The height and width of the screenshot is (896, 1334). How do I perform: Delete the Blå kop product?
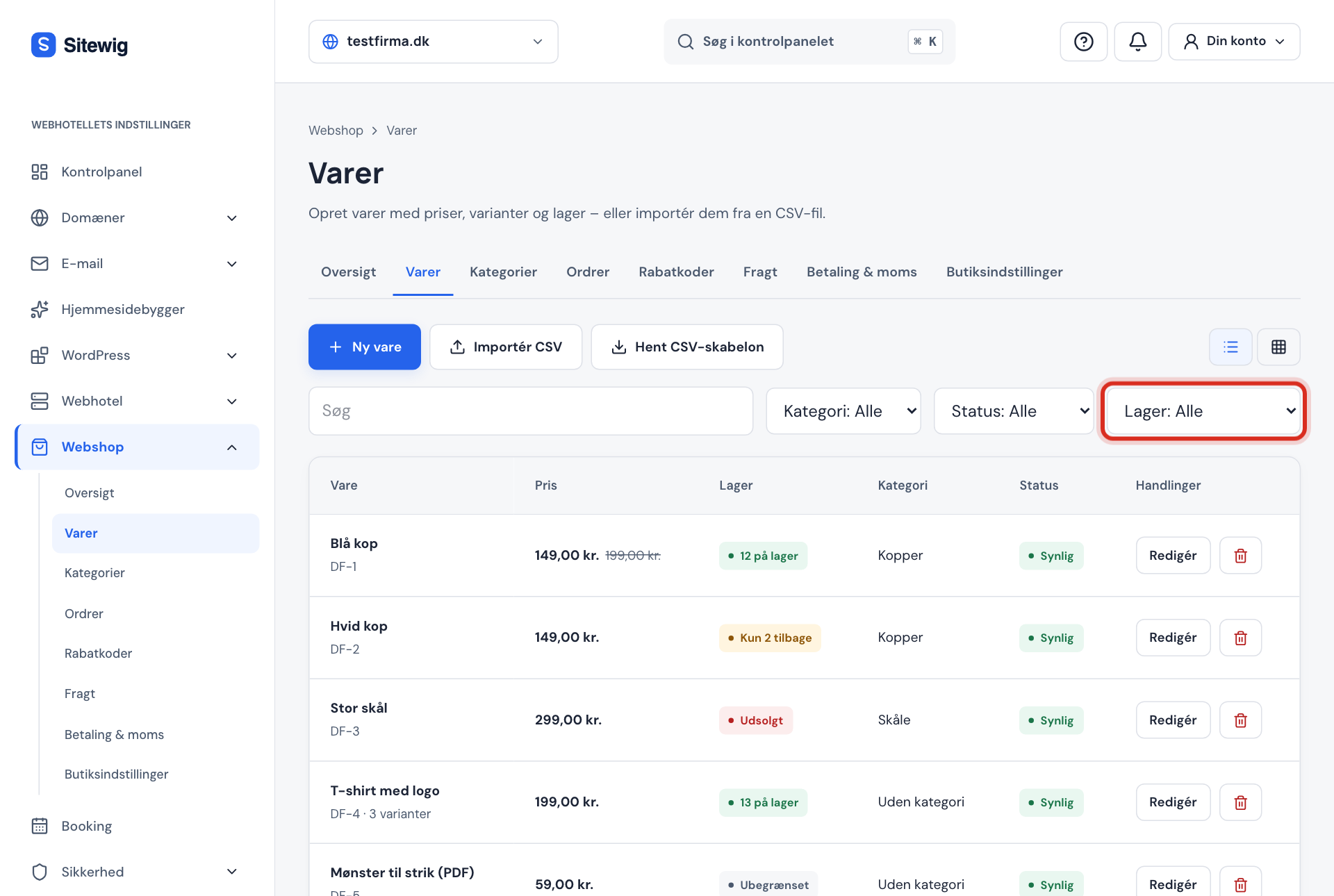(x=1240, y=556)
